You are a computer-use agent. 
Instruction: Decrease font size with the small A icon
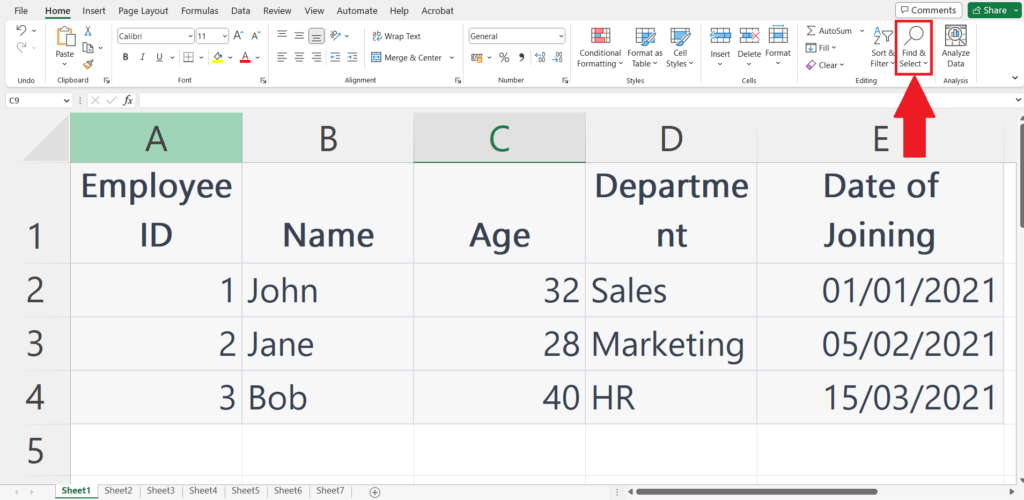(255, 36)
